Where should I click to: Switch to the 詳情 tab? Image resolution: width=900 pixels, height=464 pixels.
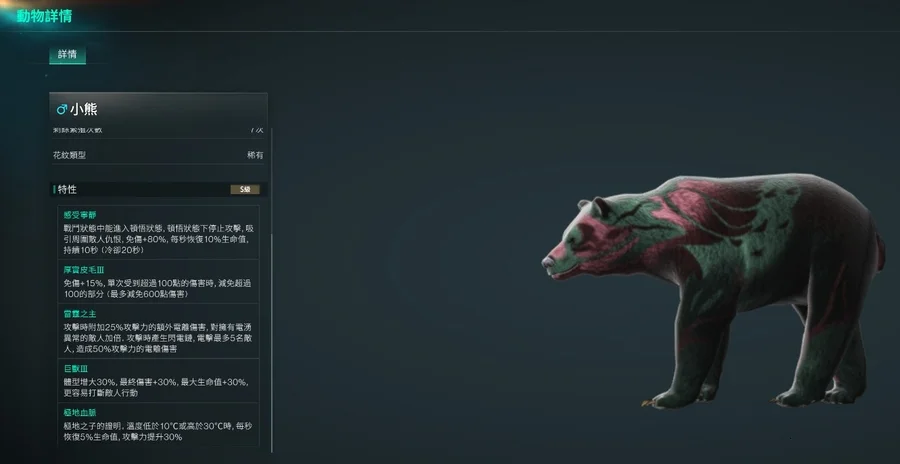click(67, 55)
